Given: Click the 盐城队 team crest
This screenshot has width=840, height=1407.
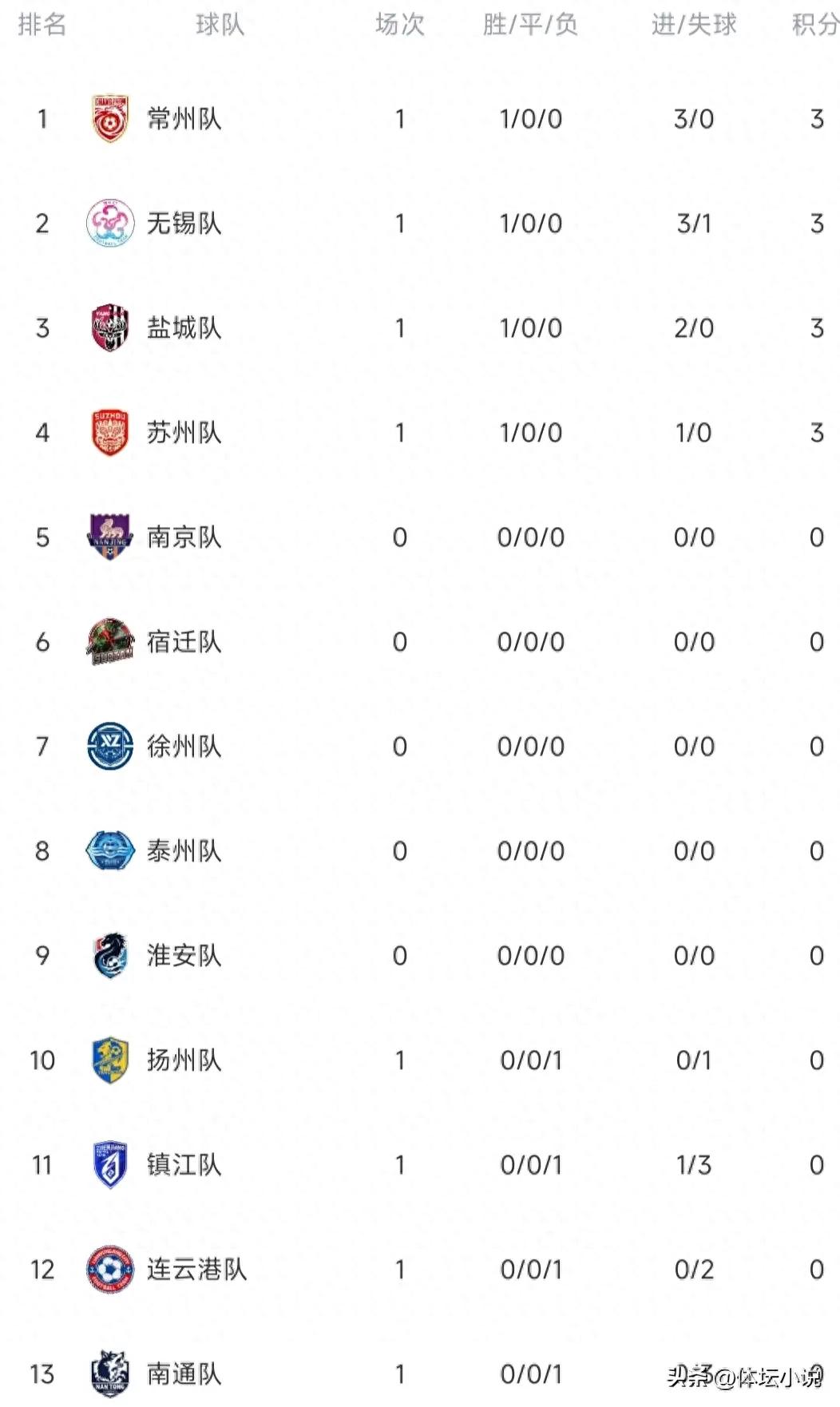Looking at the screenshot, I should 110,327.
